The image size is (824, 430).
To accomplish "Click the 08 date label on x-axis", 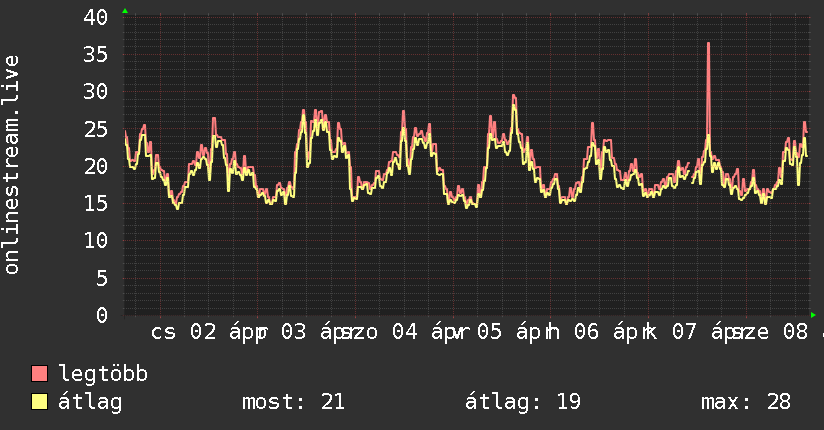I will (795, 332).
